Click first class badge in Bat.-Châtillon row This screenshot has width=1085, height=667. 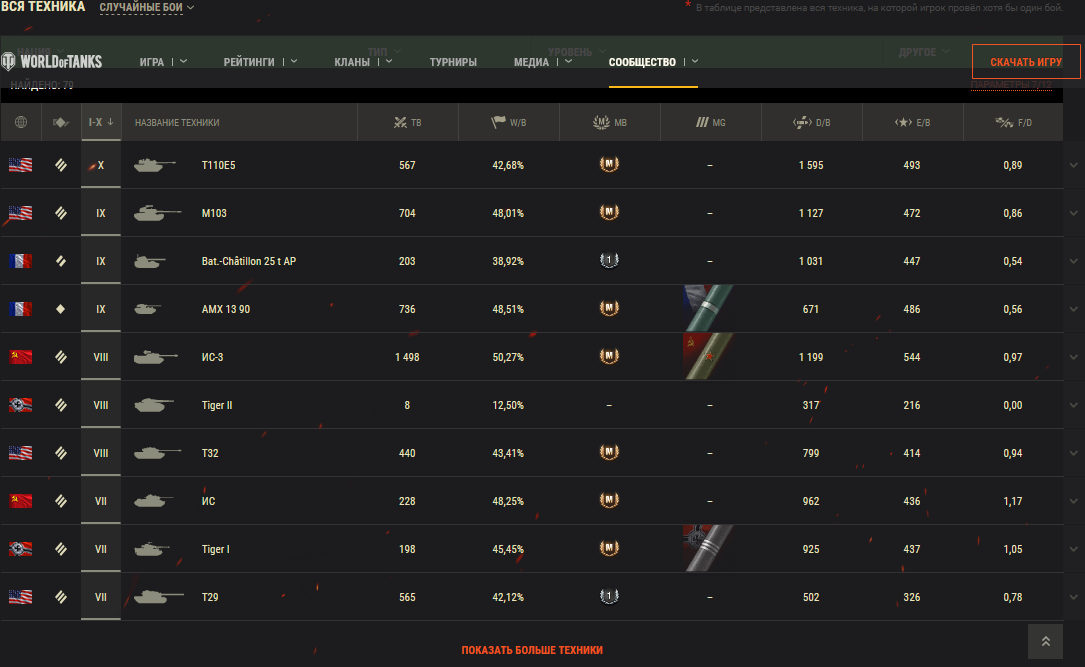(609, 261)
